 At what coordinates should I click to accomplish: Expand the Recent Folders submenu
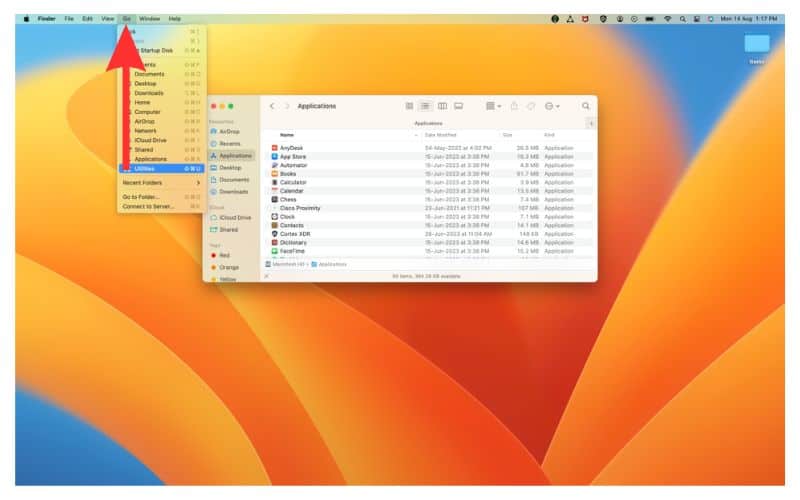point(160,183)
